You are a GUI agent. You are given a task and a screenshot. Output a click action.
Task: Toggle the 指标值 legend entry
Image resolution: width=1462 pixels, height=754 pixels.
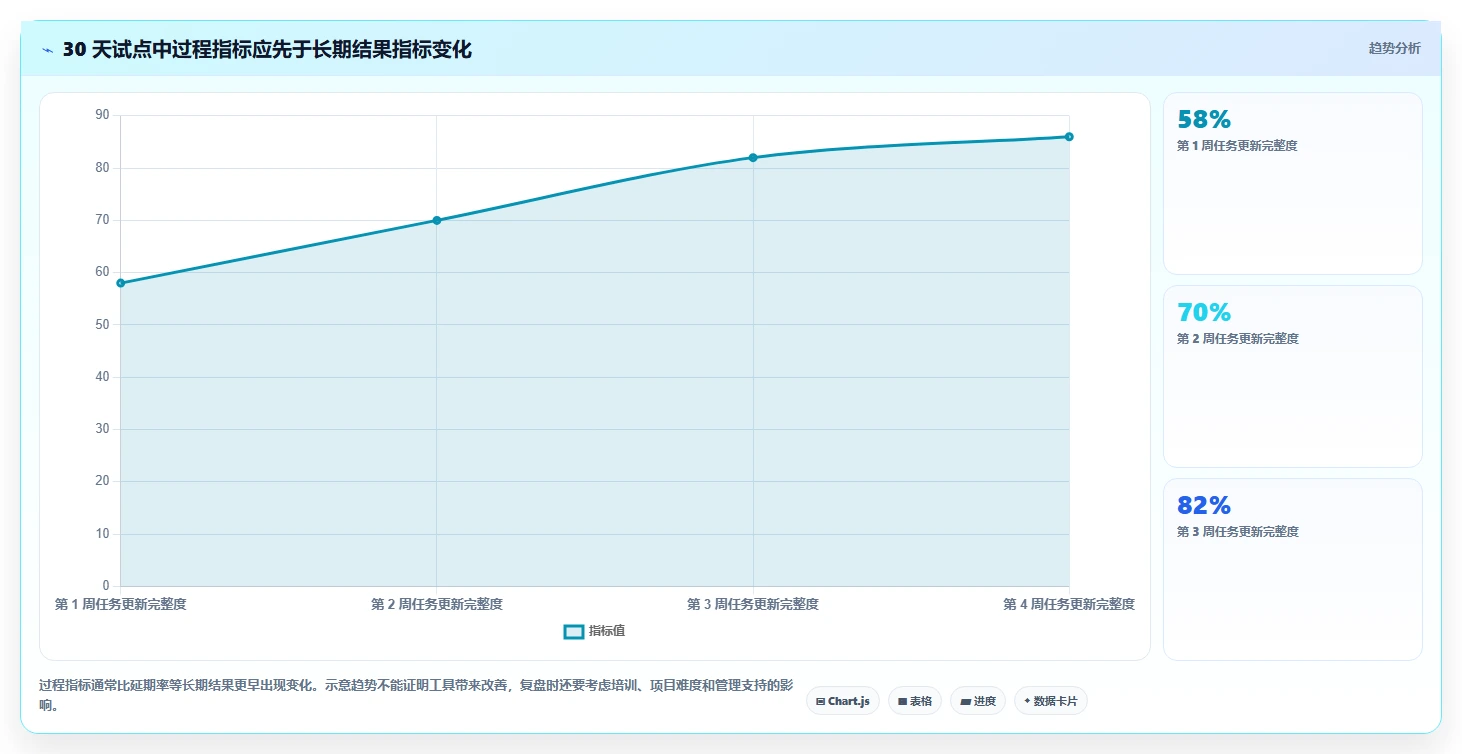coord(595,631)
